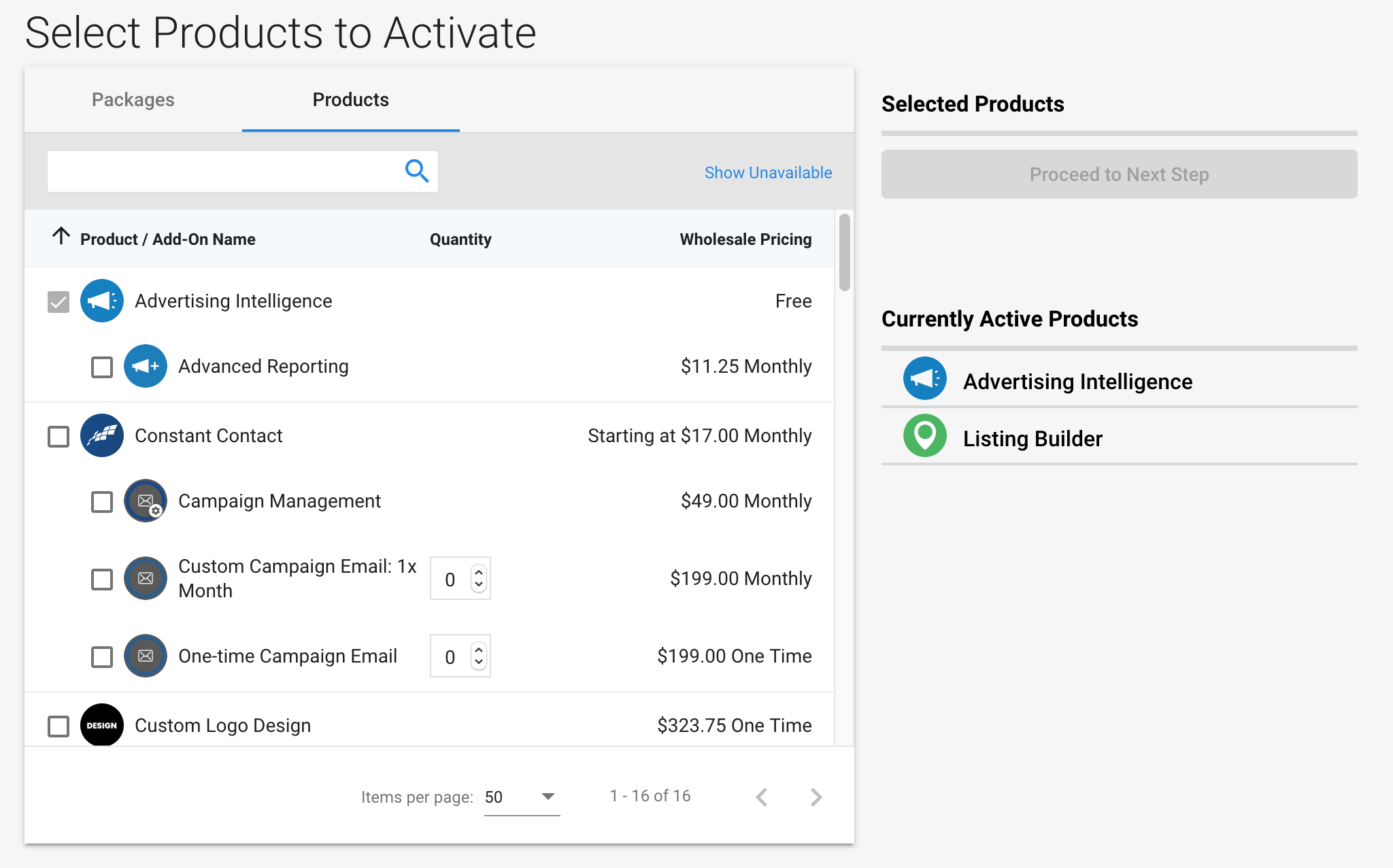Click the Listing Builder active product label
The height and width of the screenshot is (868, 1393).
click(x=1033, y=439)
